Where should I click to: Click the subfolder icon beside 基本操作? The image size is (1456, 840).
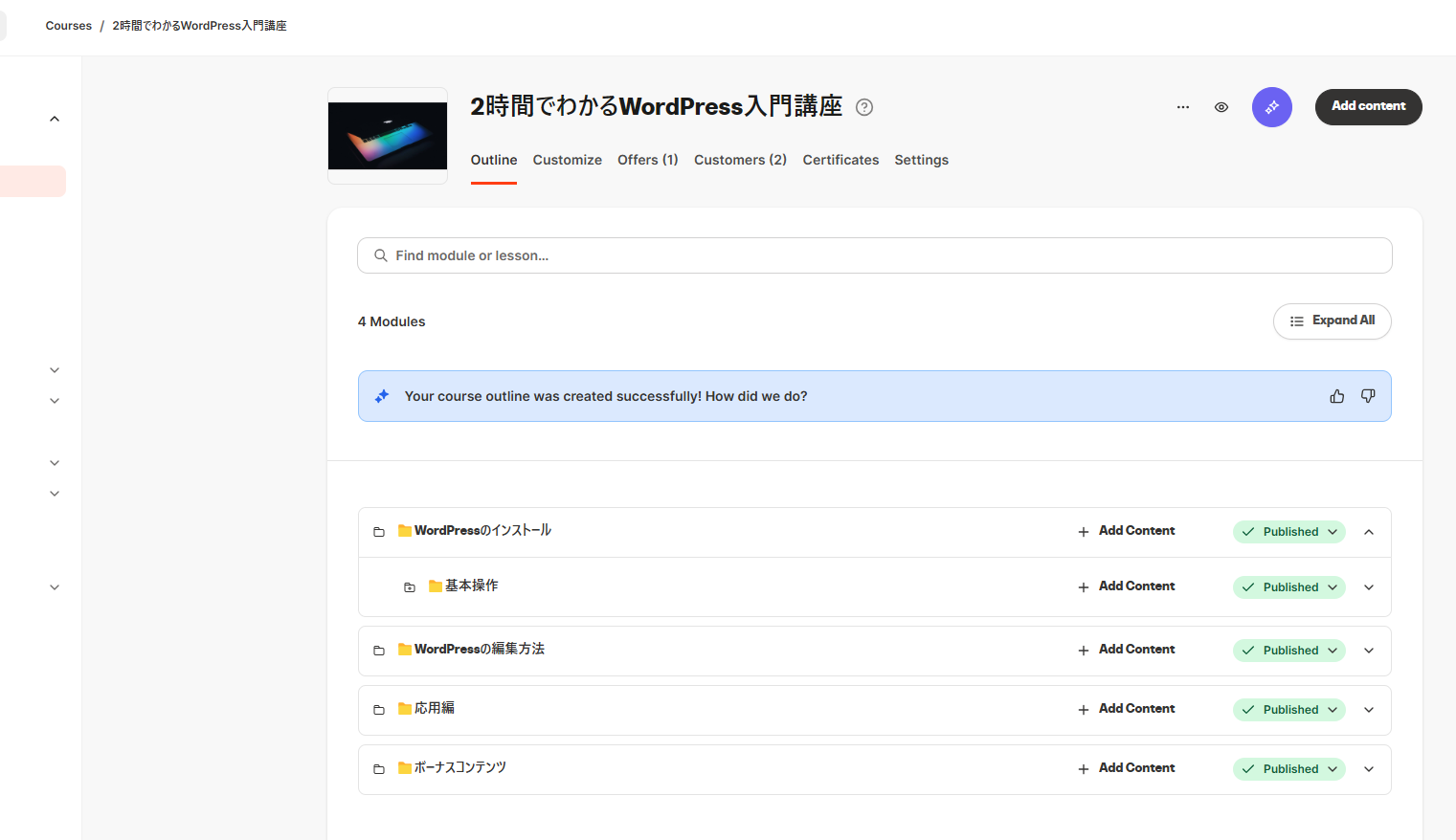click(410, 587)
